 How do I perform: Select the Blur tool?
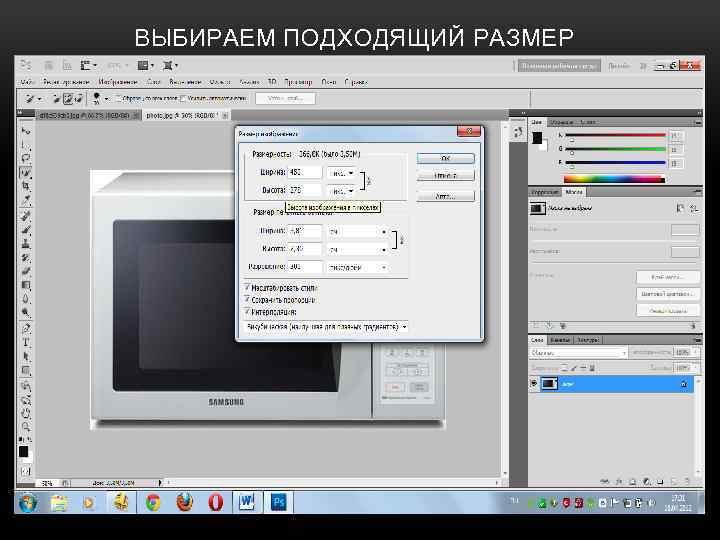tap(26, 299)
